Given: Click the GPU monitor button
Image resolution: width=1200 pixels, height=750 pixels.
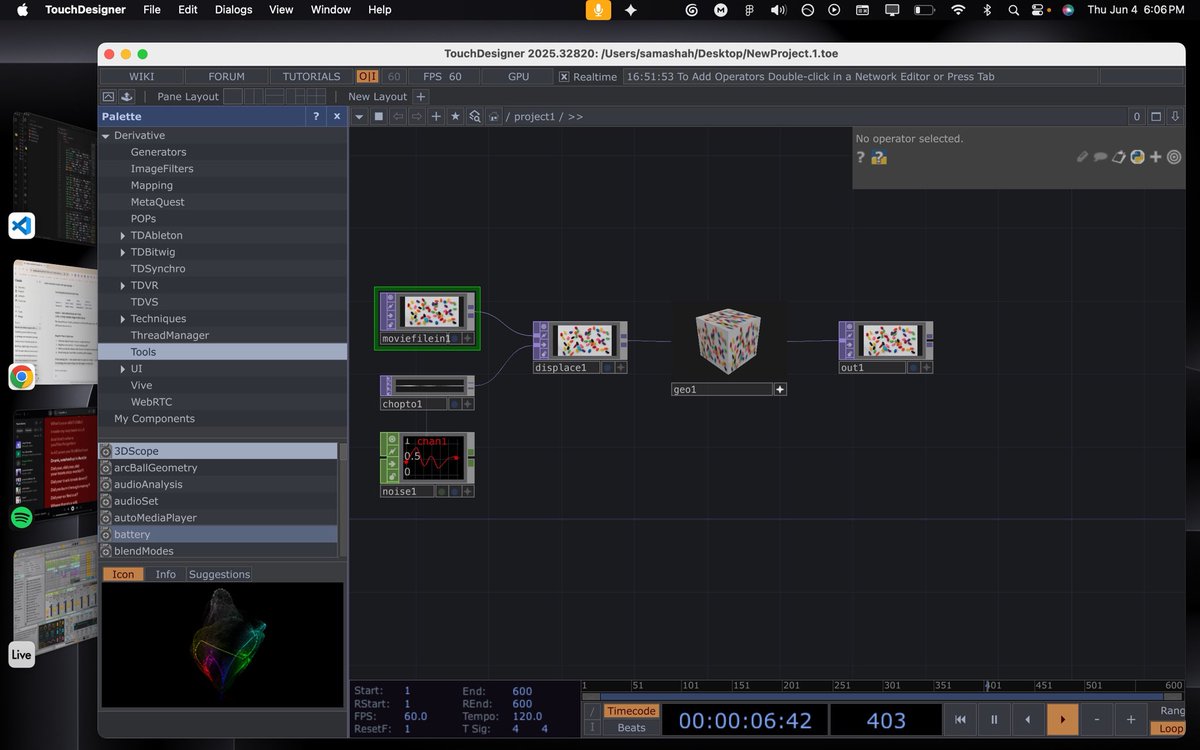Looking at the screenshot, I should coord(518,76).
